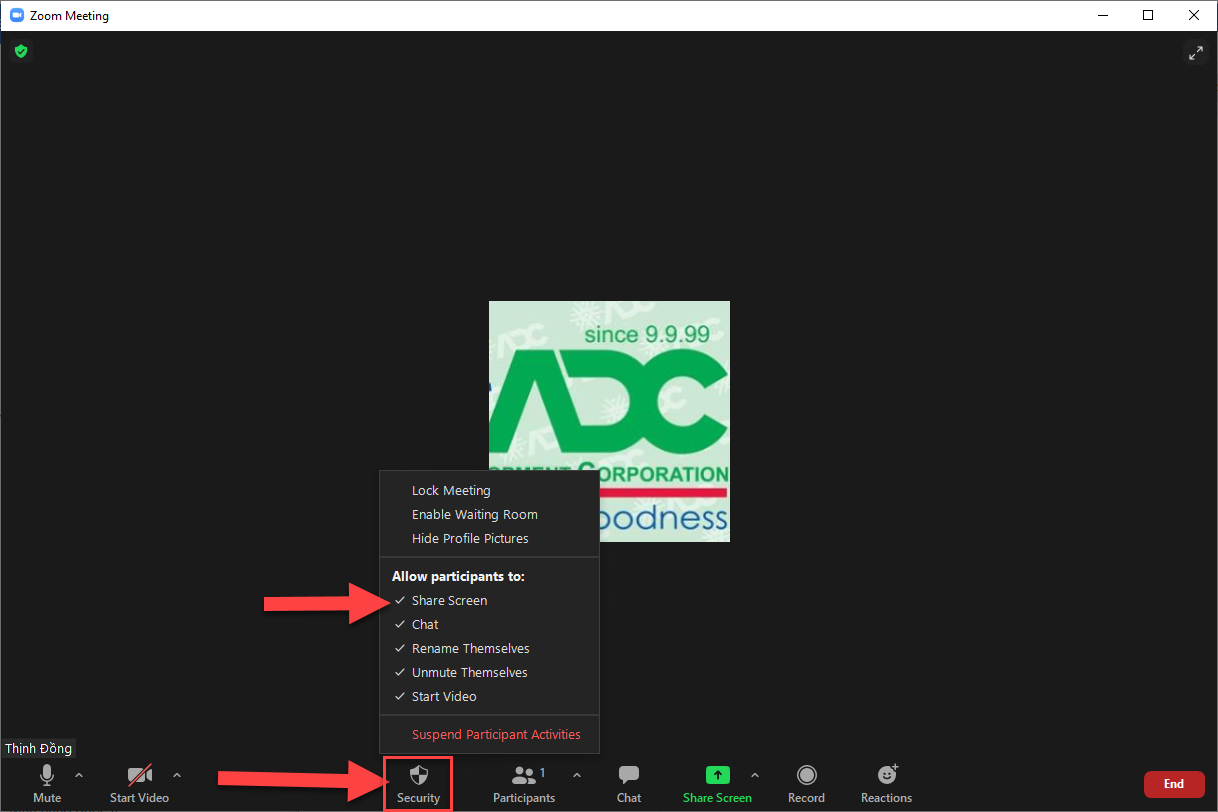Start recording with the Record button
The image size is (1218, 812).
(806, 783)
